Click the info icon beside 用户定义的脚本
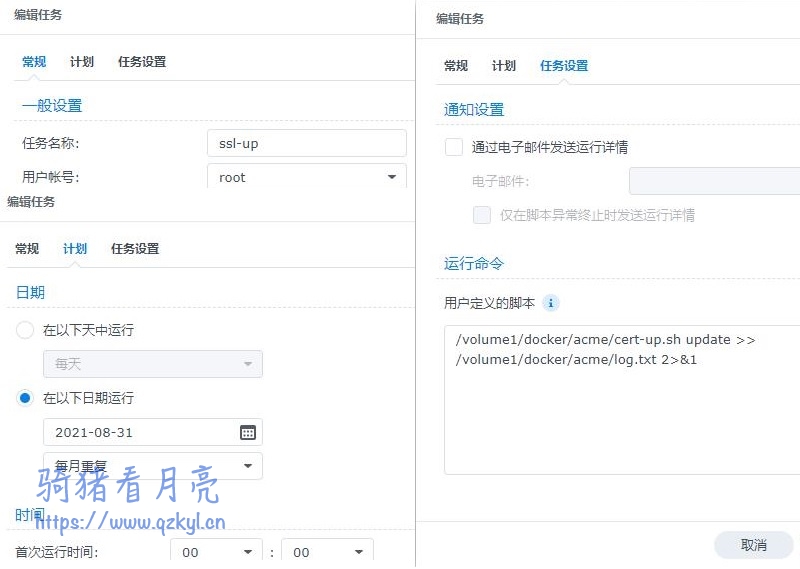The width and height of the screenshot is (800, 569). pos(551,303)
